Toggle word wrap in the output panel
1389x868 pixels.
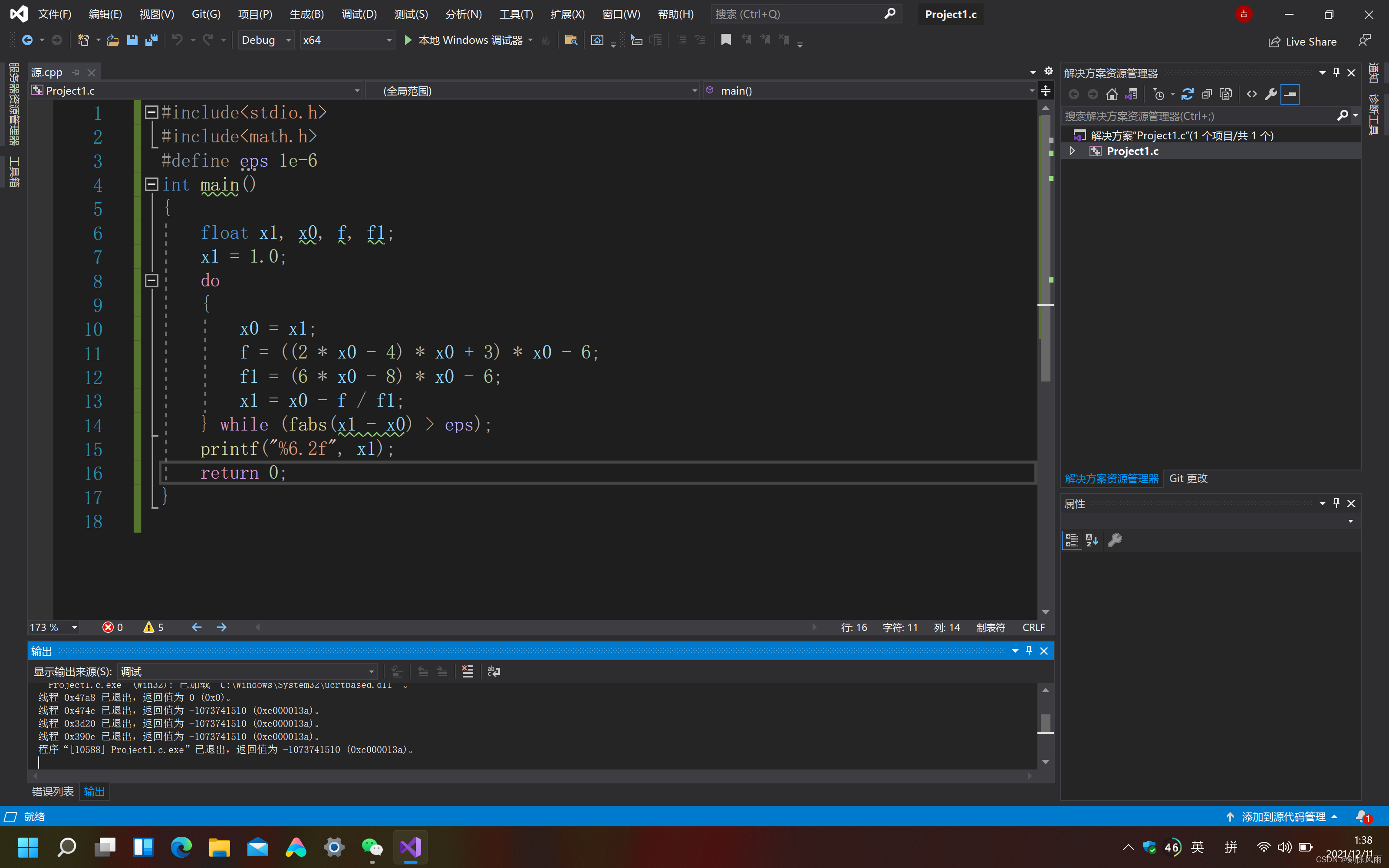pyautogui.click(x=494, y=671)
